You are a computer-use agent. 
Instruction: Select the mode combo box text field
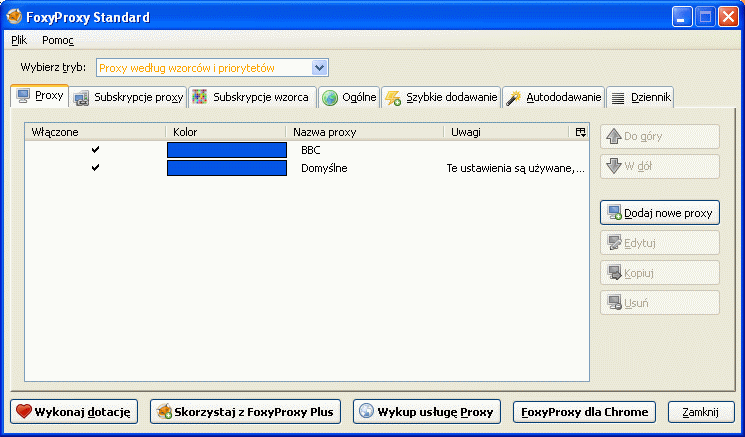(x=204, y=68)
